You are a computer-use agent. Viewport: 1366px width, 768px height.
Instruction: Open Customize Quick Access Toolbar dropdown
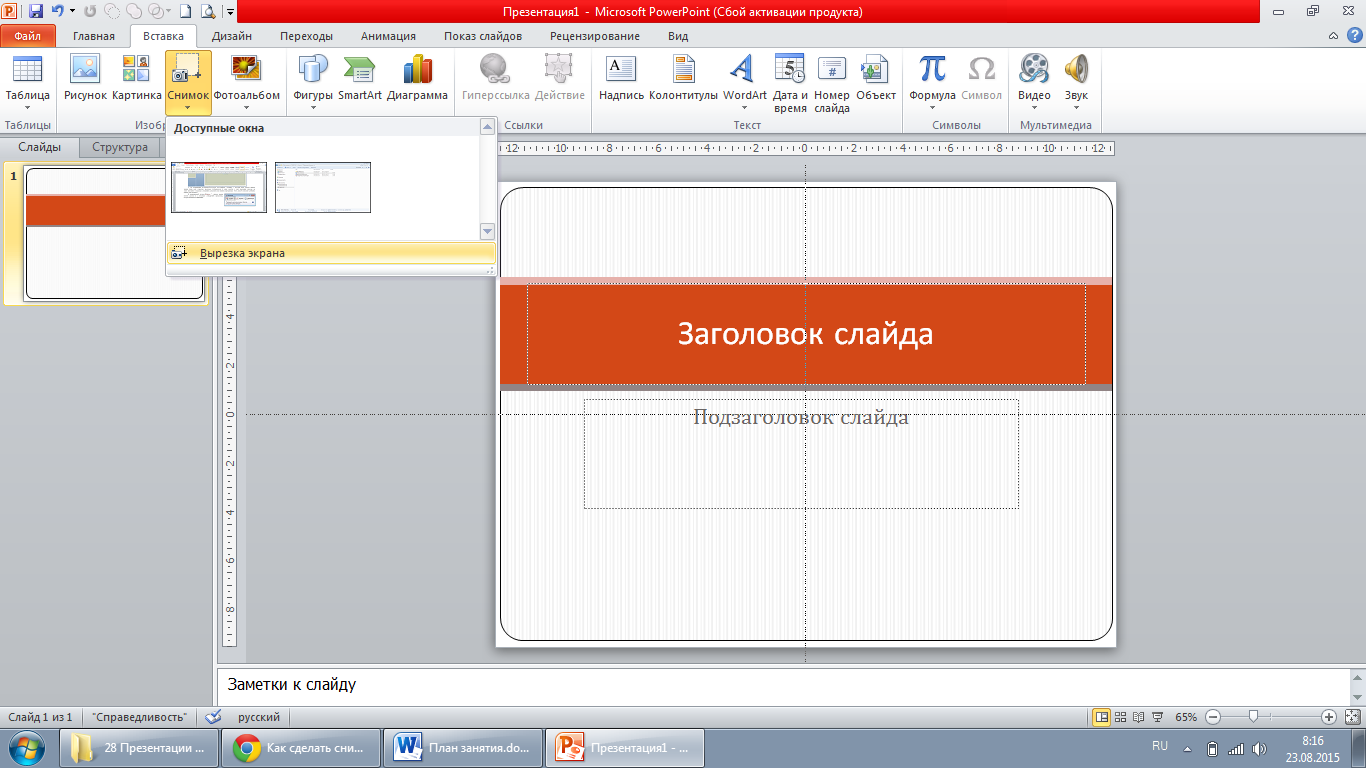coord(230,12)
